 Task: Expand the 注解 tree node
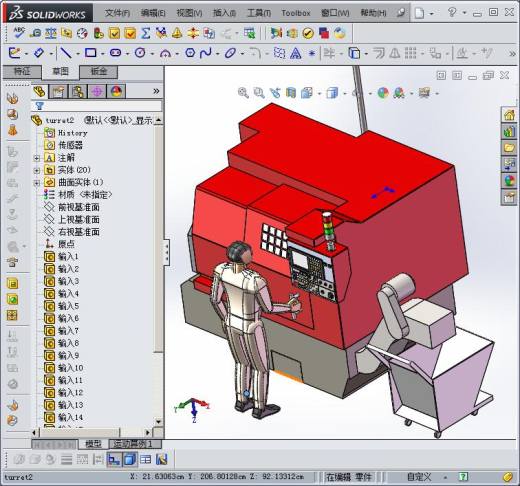37,158
